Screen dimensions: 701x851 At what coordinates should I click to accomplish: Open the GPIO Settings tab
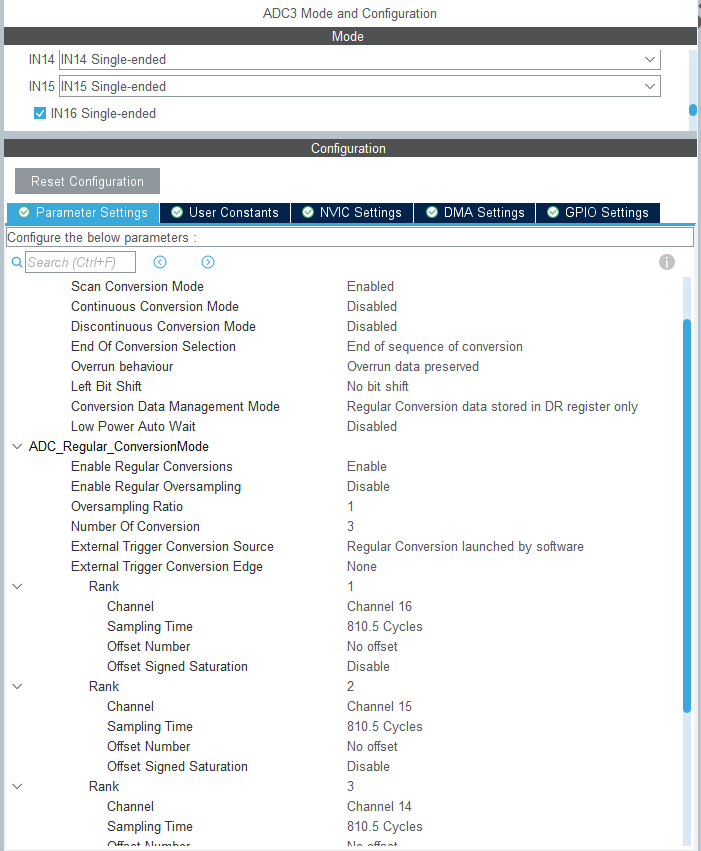click(598, 212)
